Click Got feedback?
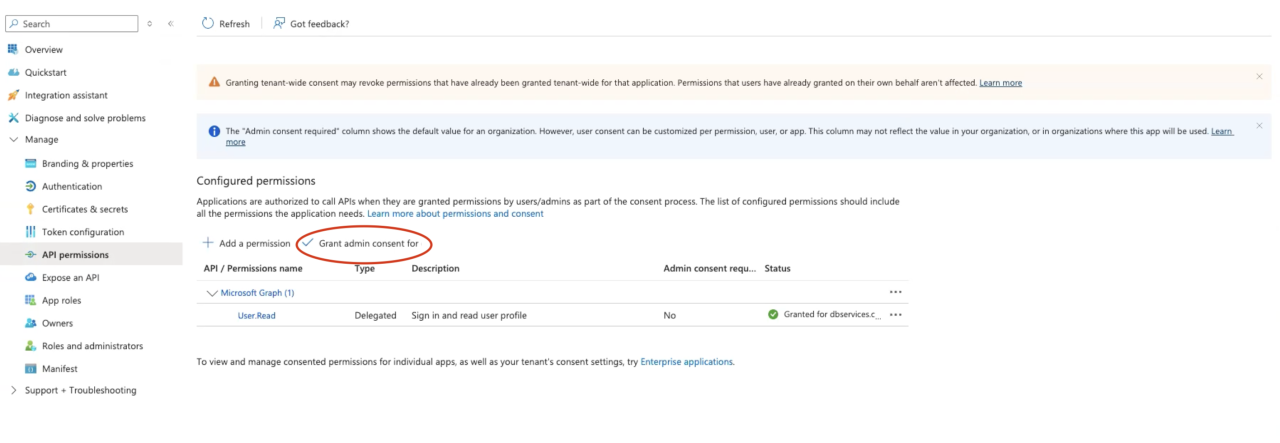Screen dimensions: 1280x443 point(311,23)
